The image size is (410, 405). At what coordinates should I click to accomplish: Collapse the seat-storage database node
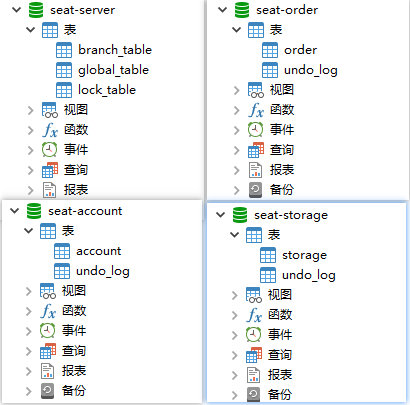[221, 215]
